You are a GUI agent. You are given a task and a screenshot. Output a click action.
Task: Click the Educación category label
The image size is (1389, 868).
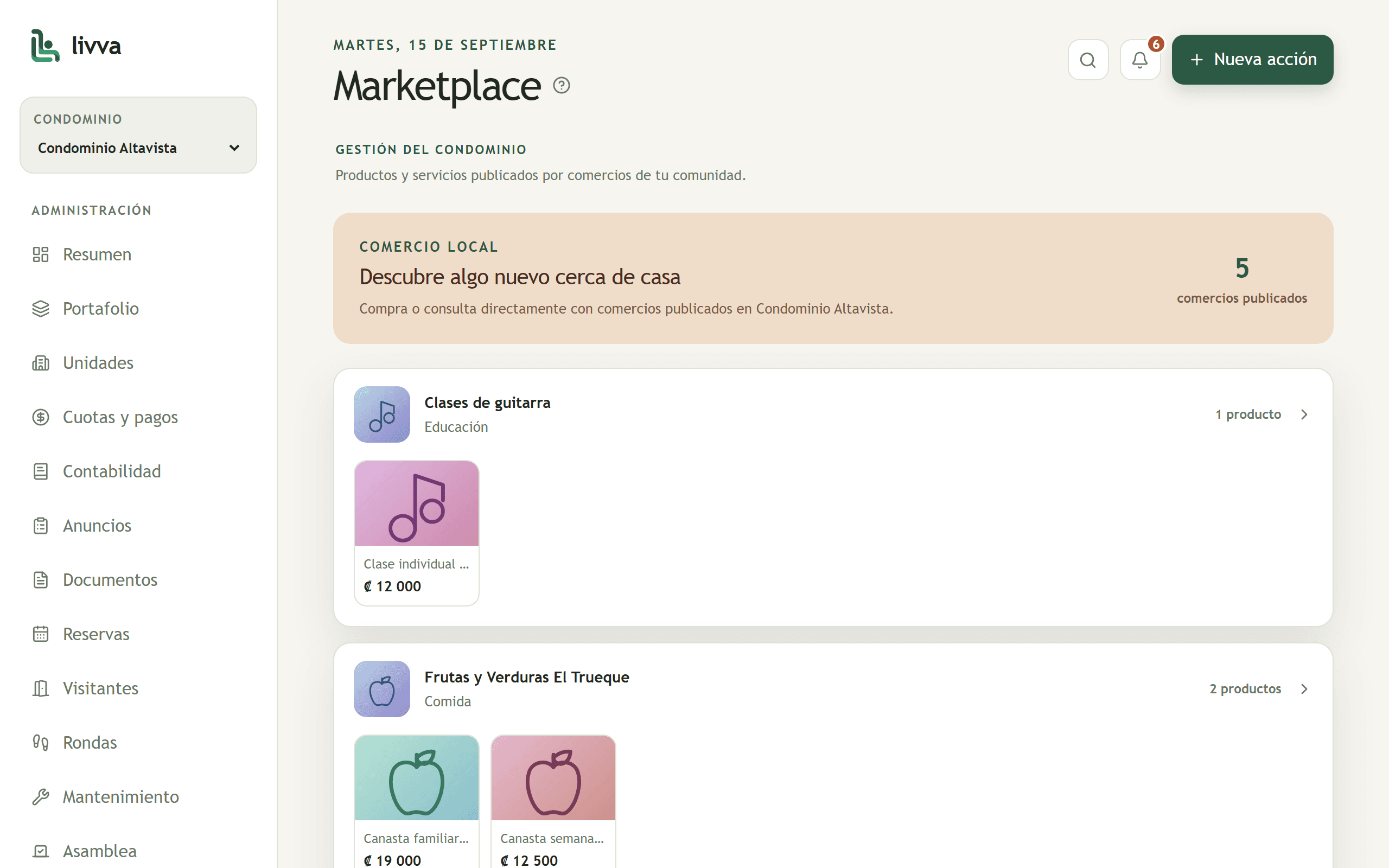coord(456,427)
